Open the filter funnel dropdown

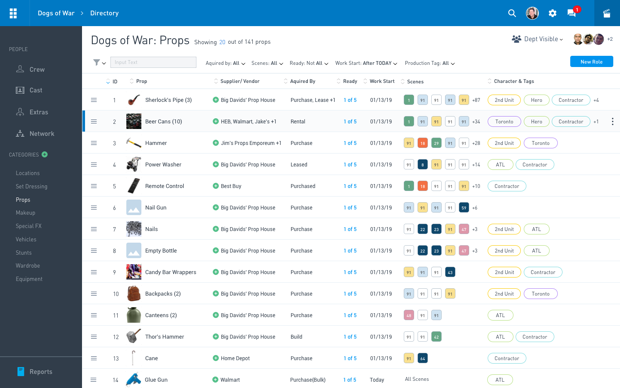point(99,62)
